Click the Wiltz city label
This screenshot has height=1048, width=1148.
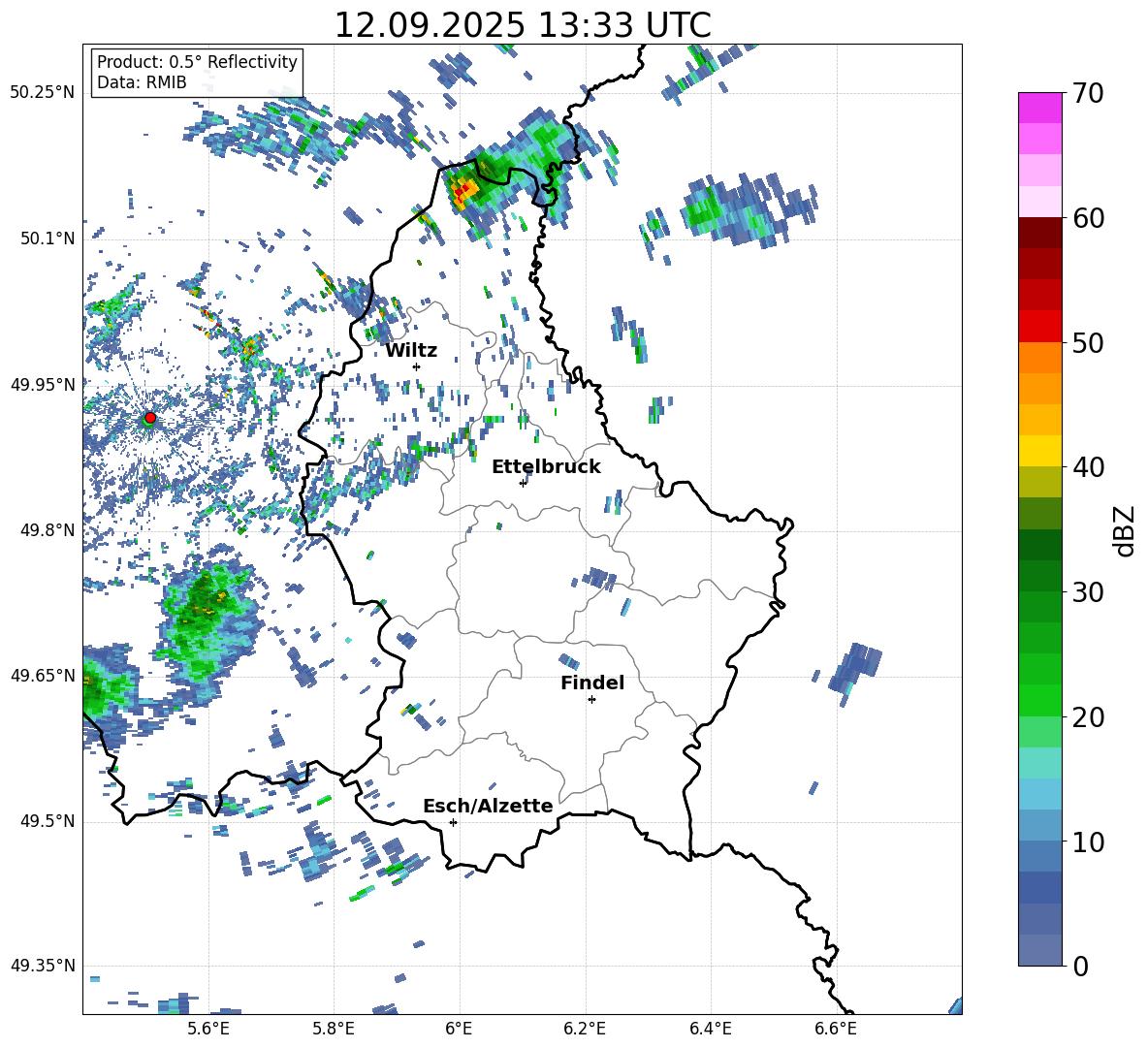411,351
